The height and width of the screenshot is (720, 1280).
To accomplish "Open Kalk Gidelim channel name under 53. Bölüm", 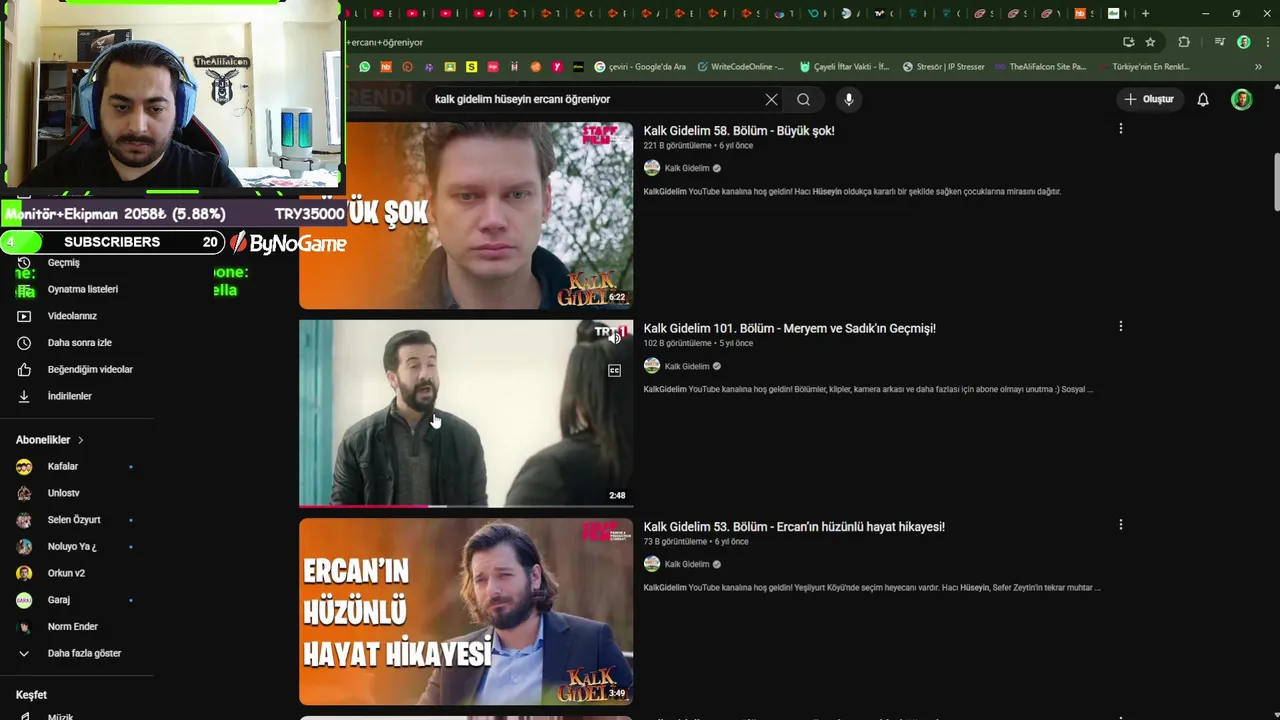I will (x=687, y=564).
